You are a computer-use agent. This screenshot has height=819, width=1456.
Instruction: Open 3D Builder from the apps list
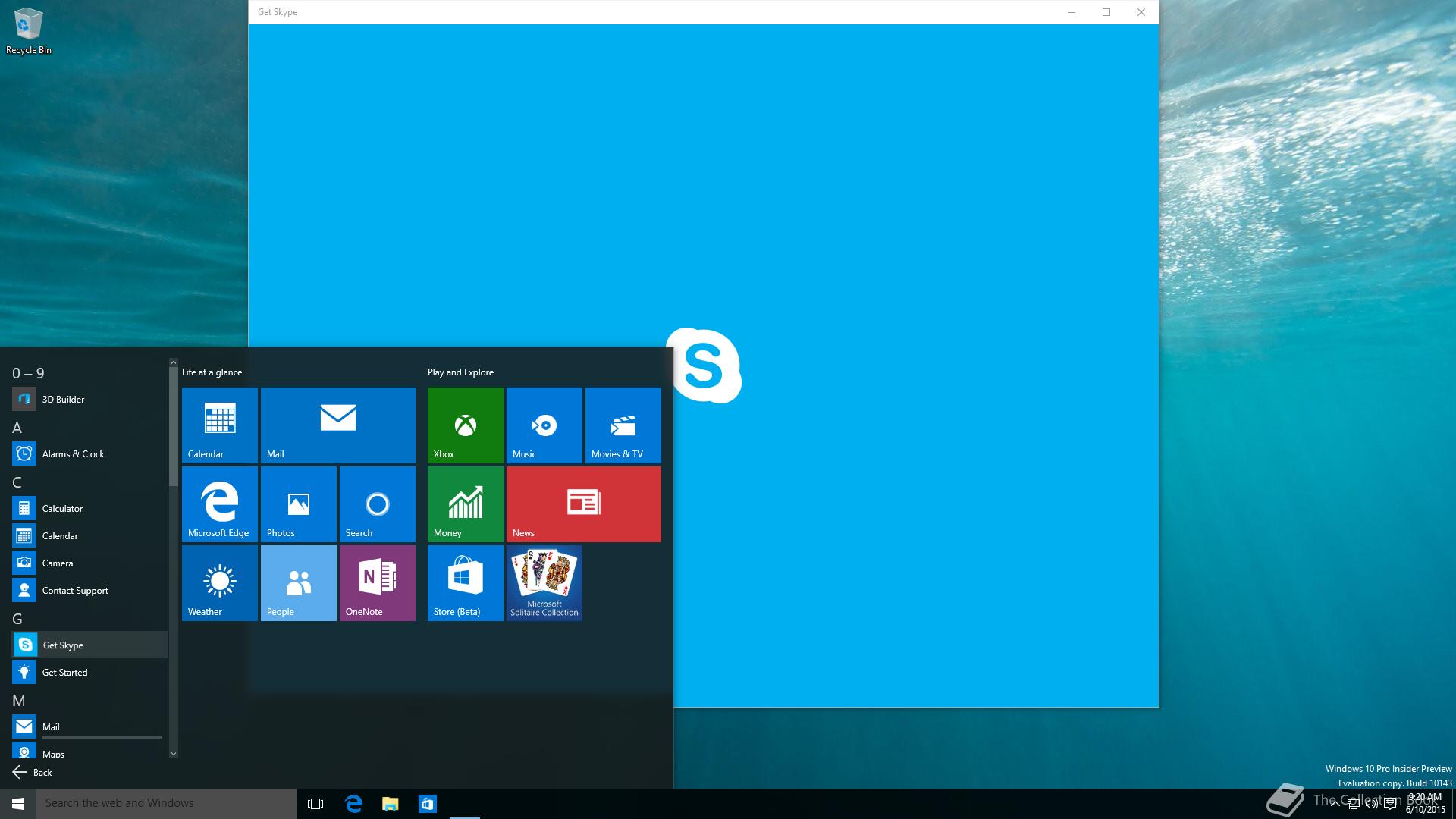[89, 399]
